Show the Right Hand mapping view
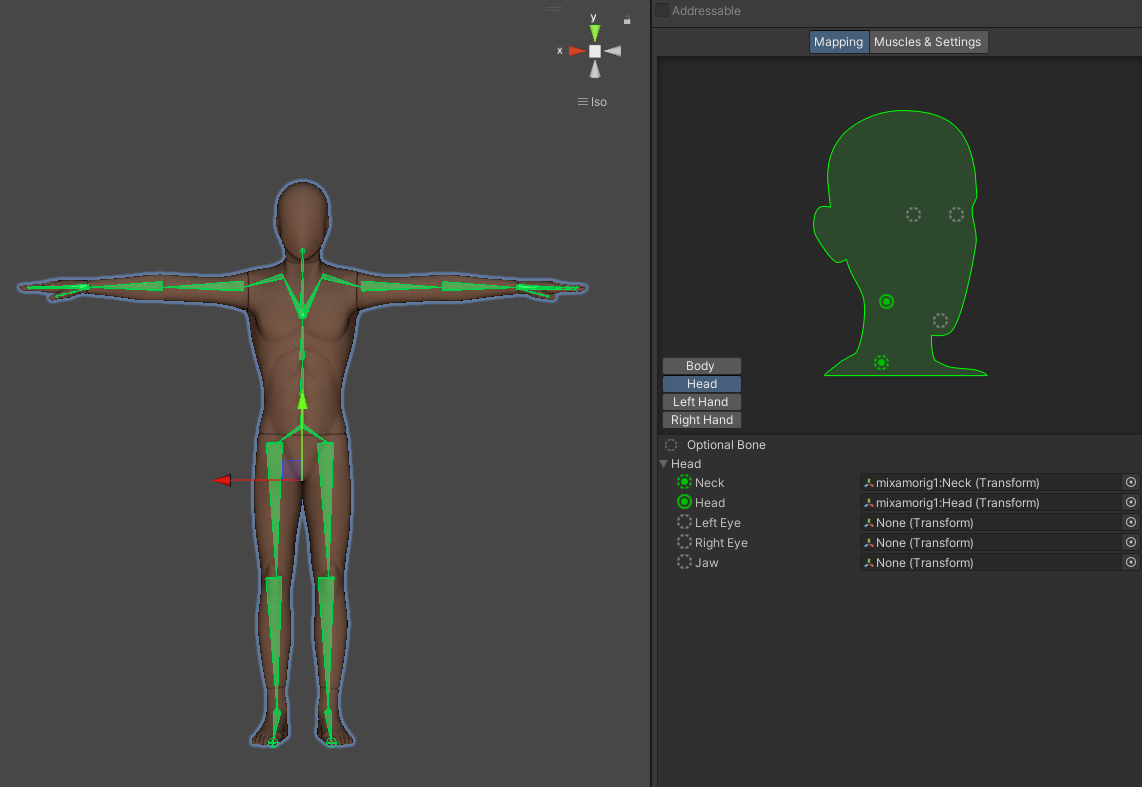The image size is (1142, 787). click(701, 420)
